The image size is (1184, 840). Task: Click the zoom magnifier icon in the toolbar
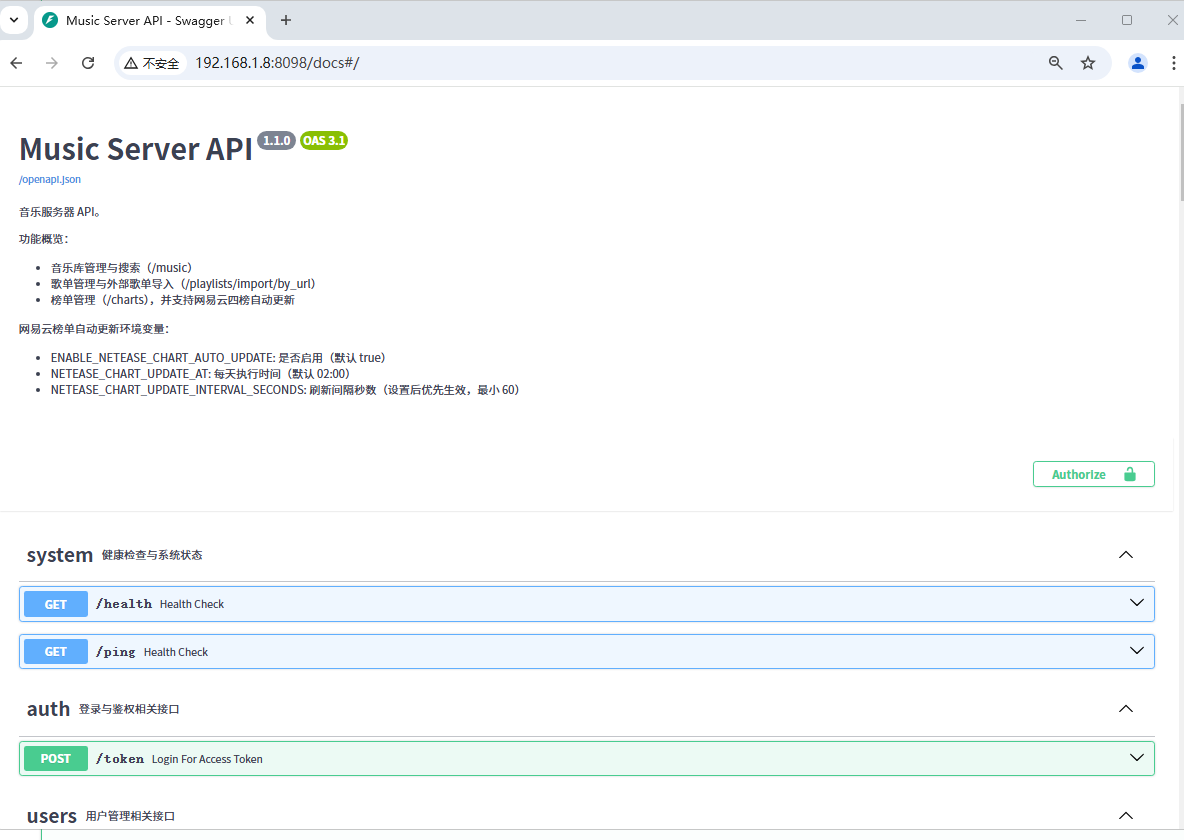pyautogui.click(x=1056, y=62)
